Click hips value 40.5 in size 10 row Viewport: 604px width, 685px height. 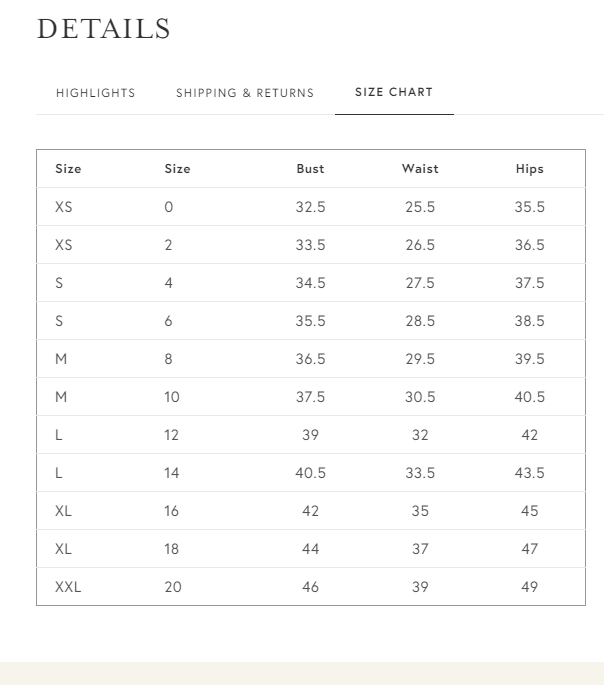click(529, 397)
